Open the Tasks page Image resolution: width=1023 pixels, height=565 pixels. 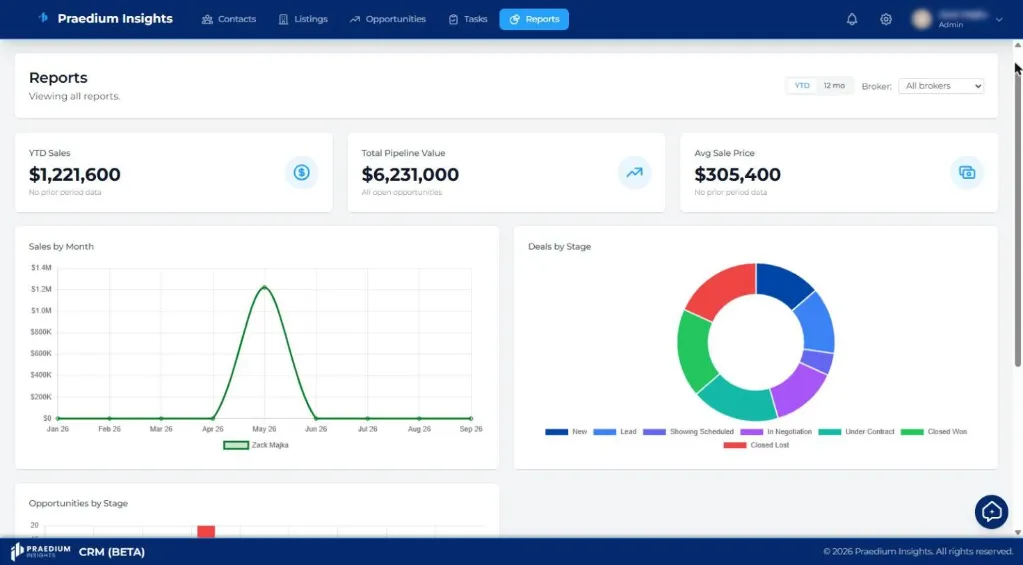[x=468, y=20]
